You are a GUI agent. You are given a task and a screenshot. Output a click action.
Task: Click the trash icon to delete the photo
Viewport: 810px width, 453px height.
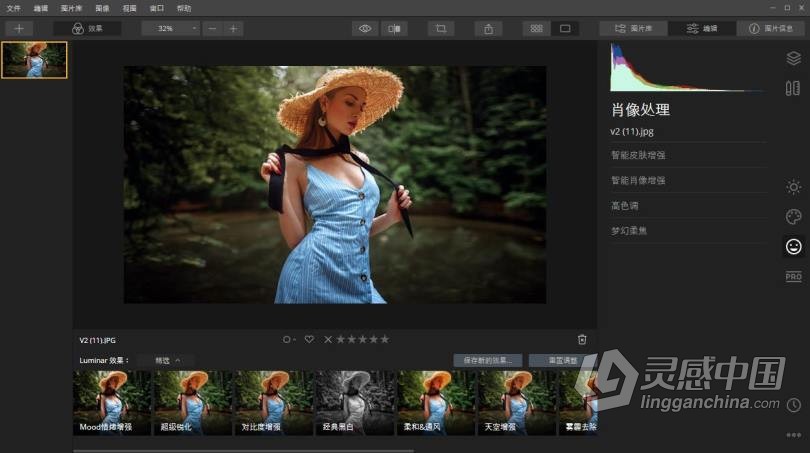582,339
